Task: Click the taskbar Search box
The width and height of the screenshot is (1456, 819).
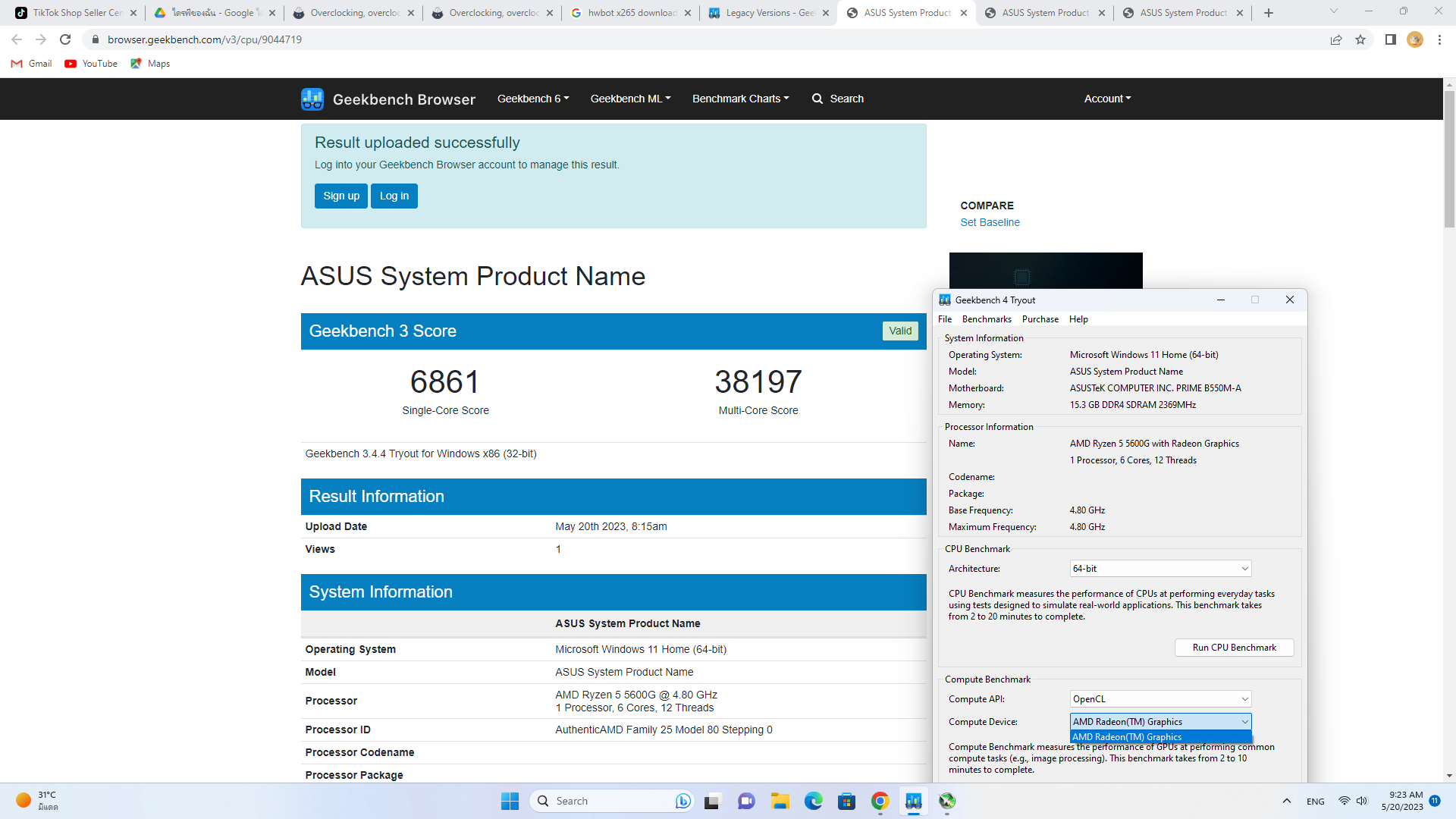Action: (613, 801)
